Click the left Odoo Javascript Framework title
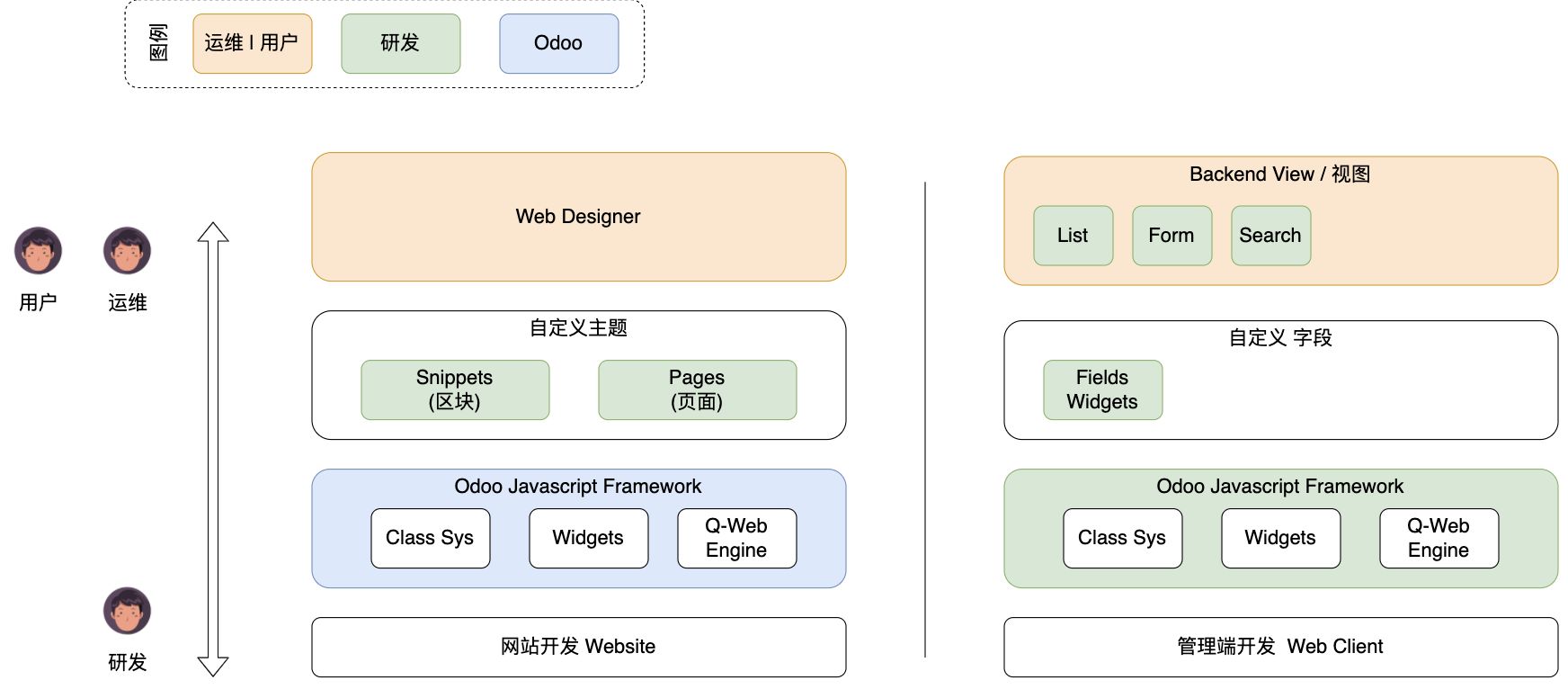1568x689 pixels. coord(578,487)
